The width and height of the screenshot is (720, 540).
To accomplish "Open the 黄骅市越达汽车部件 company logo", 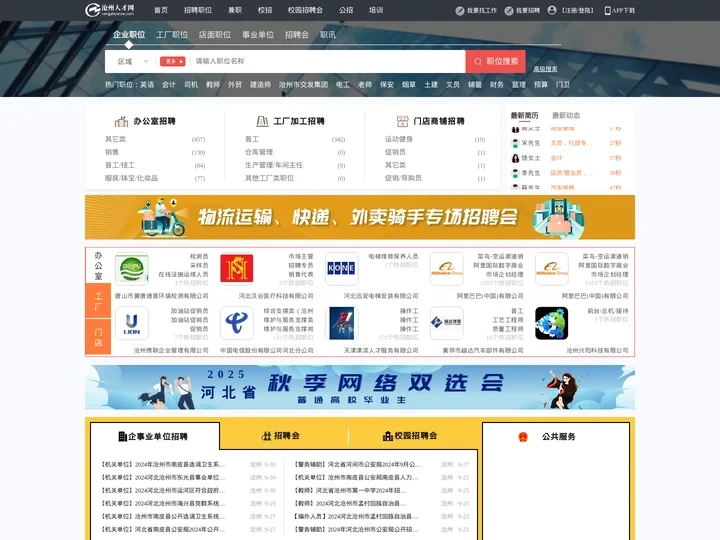I will coord(446,323).
